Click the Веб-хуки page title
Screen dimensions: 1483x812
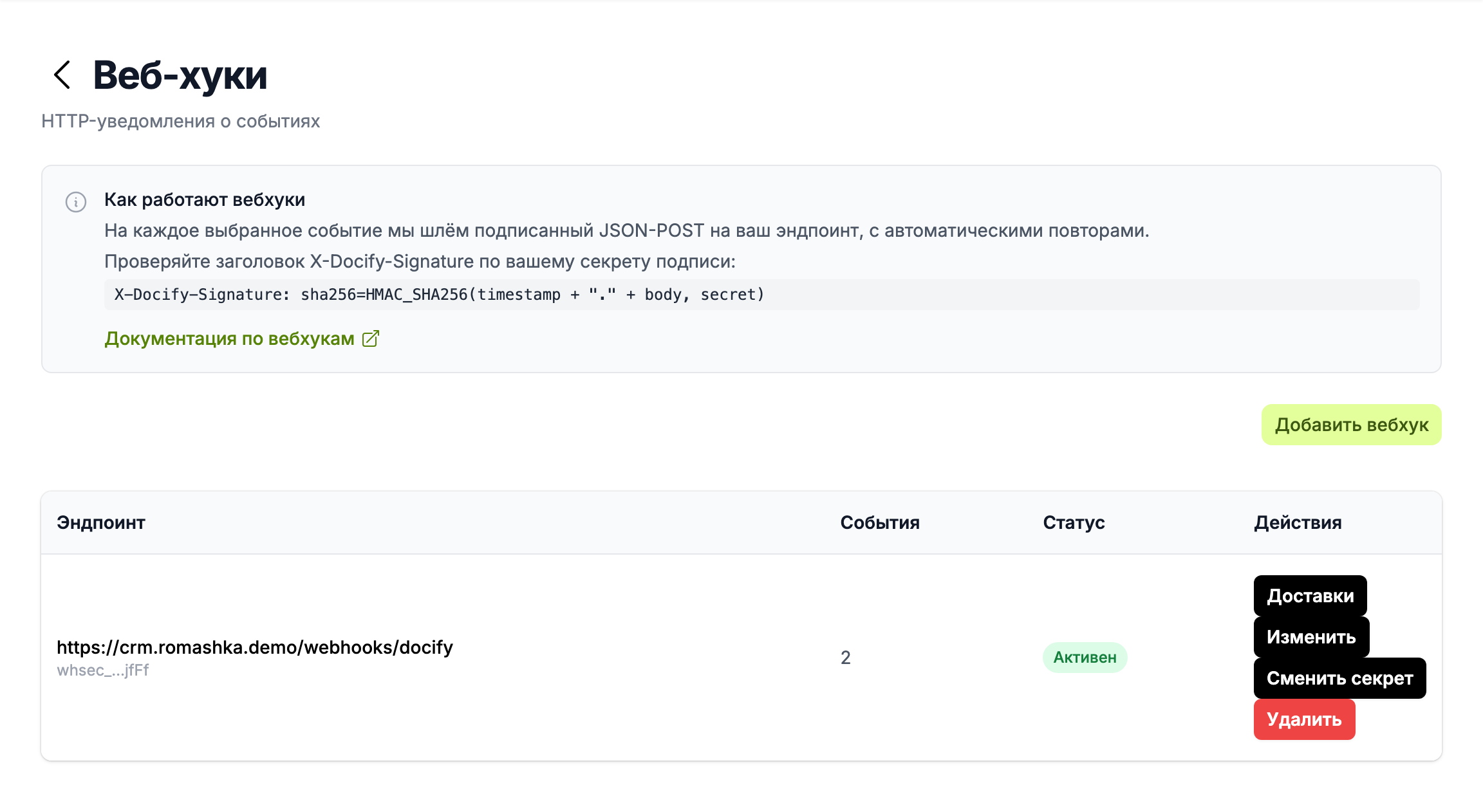pos(180,75)
